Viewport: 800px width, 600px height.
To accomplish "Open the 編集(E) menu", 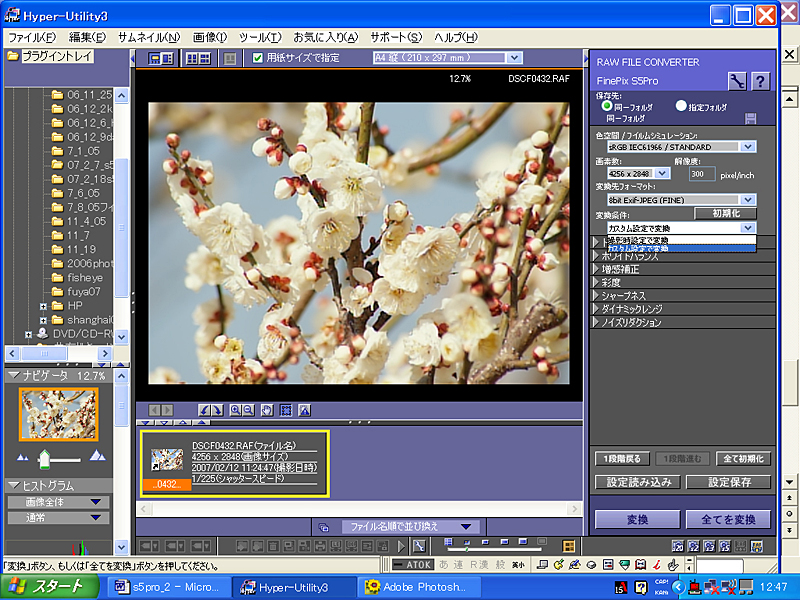I will point(87,37).
